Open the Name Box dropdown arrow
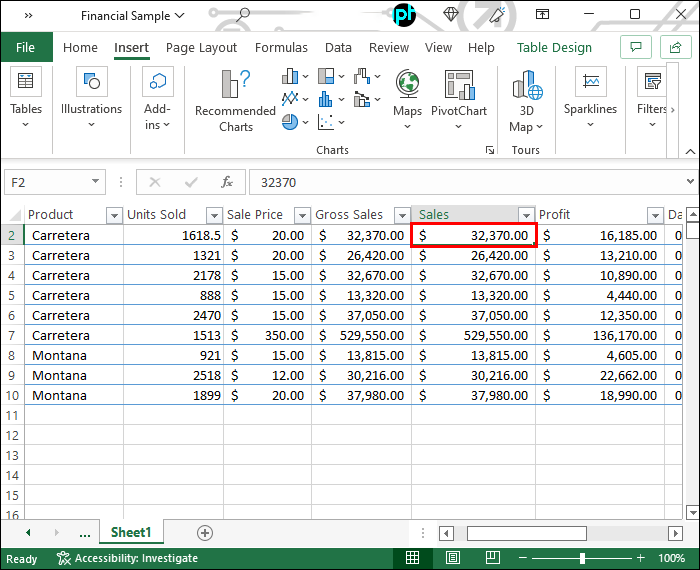This screenshot has height=570, width=700. click(96, 182)
